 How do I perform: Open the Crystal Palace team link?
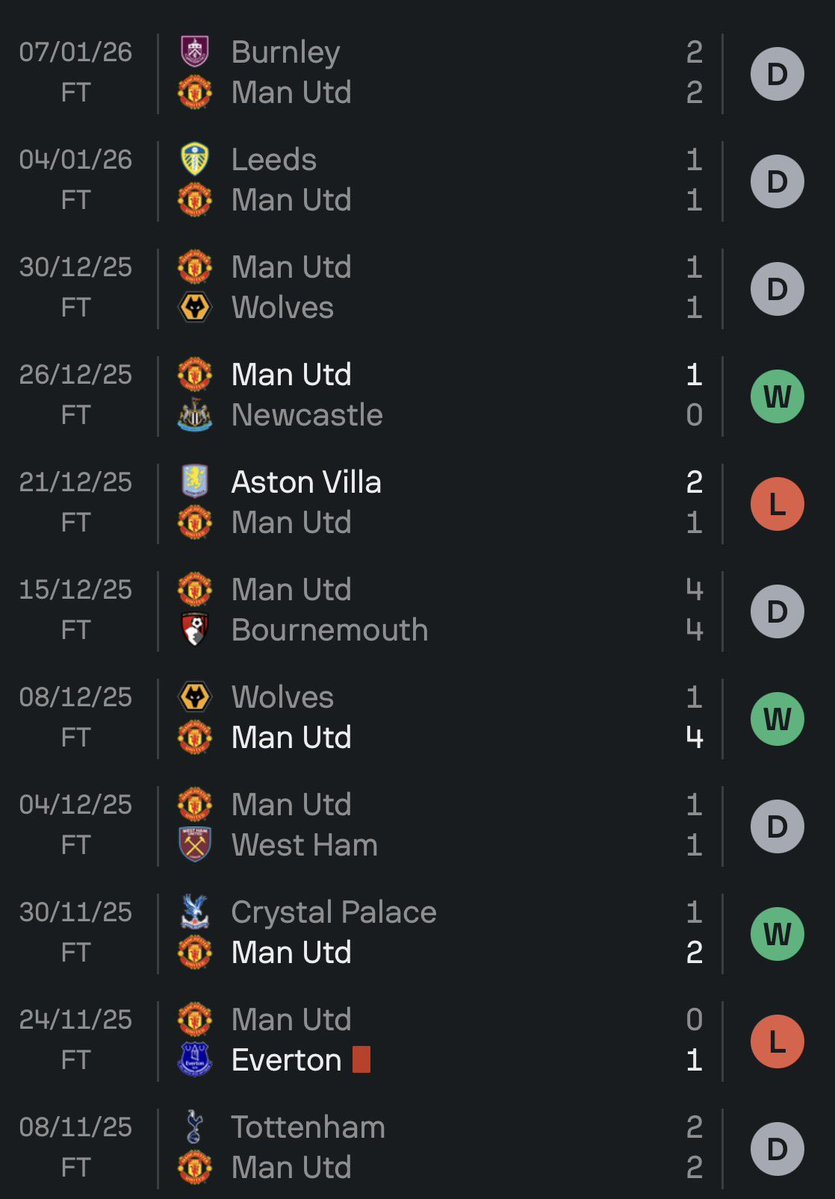tap(333, 912)
